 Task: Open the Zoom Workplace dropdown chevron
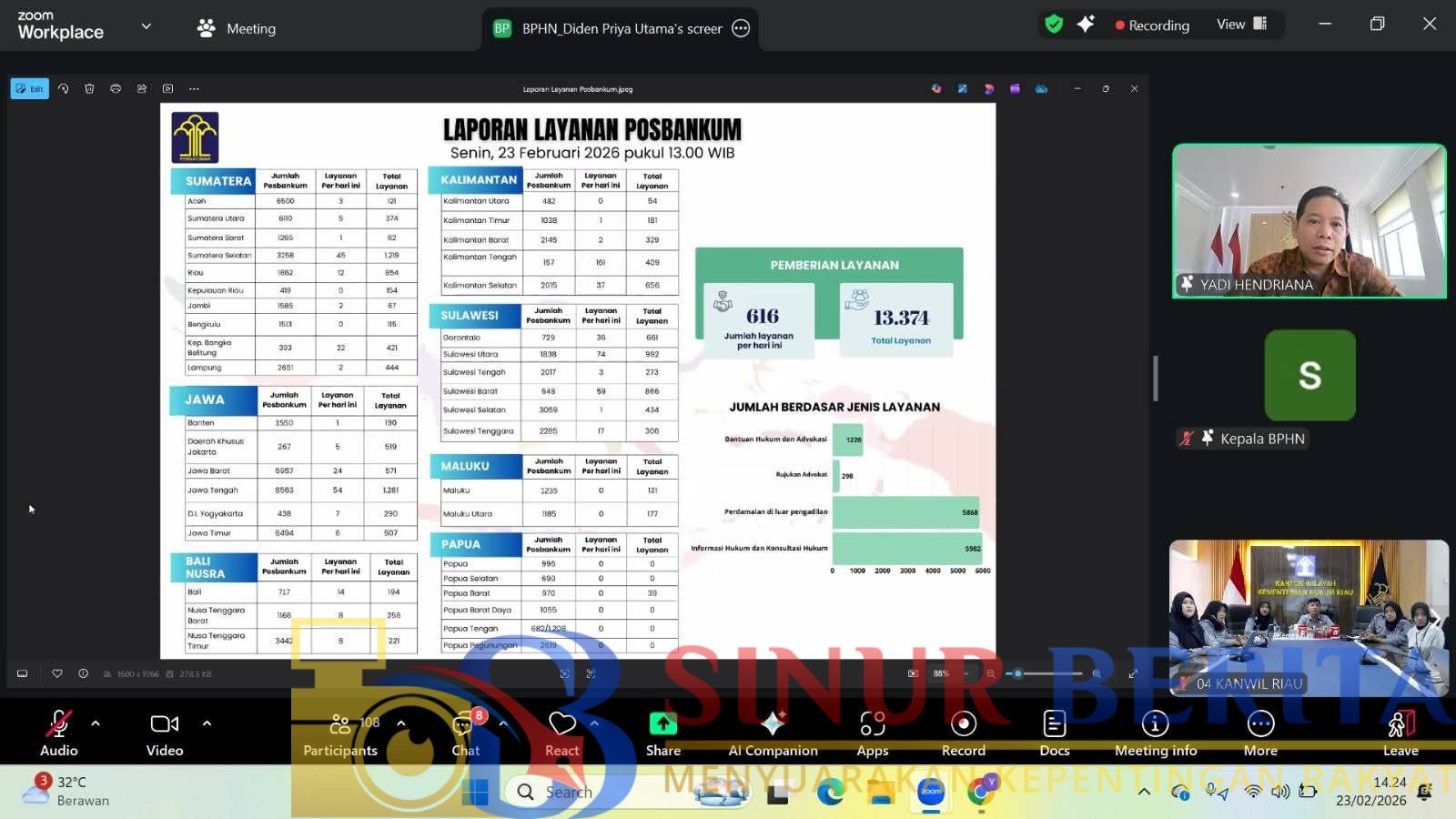point(146,26)
